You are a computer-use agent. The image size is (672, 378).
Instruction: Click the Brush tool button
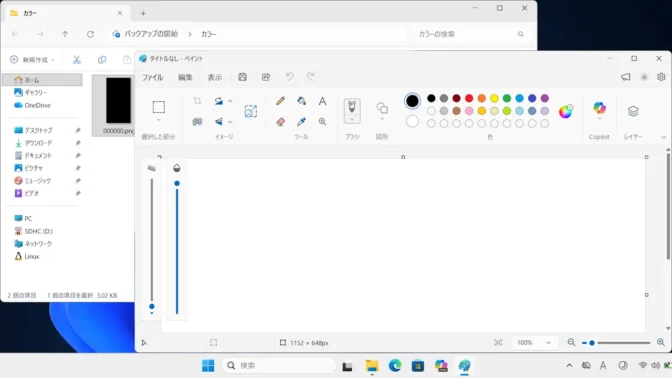click(352, 106)
